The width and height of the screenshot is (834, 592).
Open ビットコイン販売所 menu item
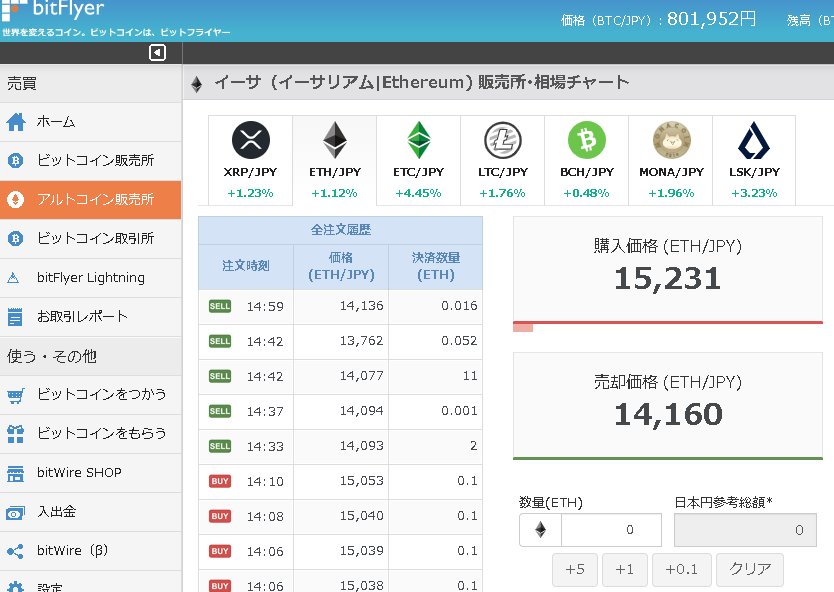pyautogui.click(x=90, y=161)
